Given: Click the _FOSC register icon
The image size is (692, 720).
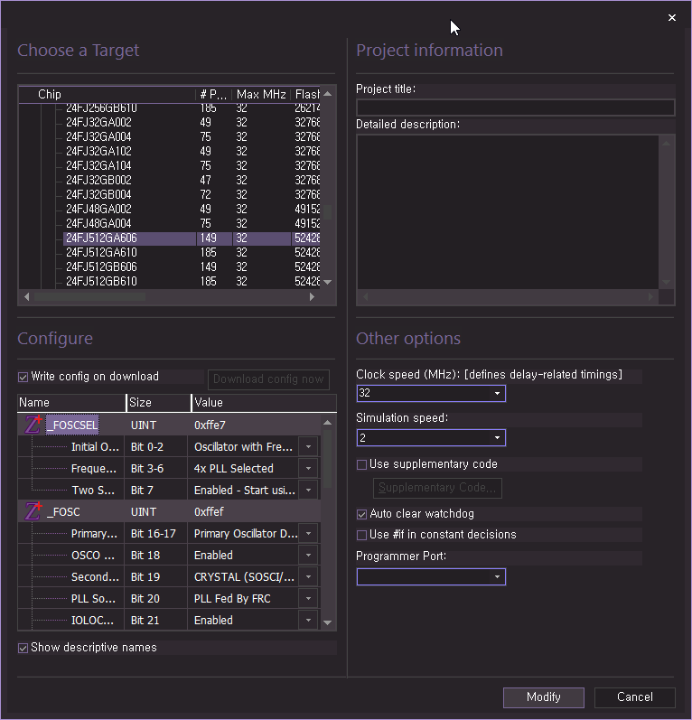Looking at the screenshot, I should [33, 512].
